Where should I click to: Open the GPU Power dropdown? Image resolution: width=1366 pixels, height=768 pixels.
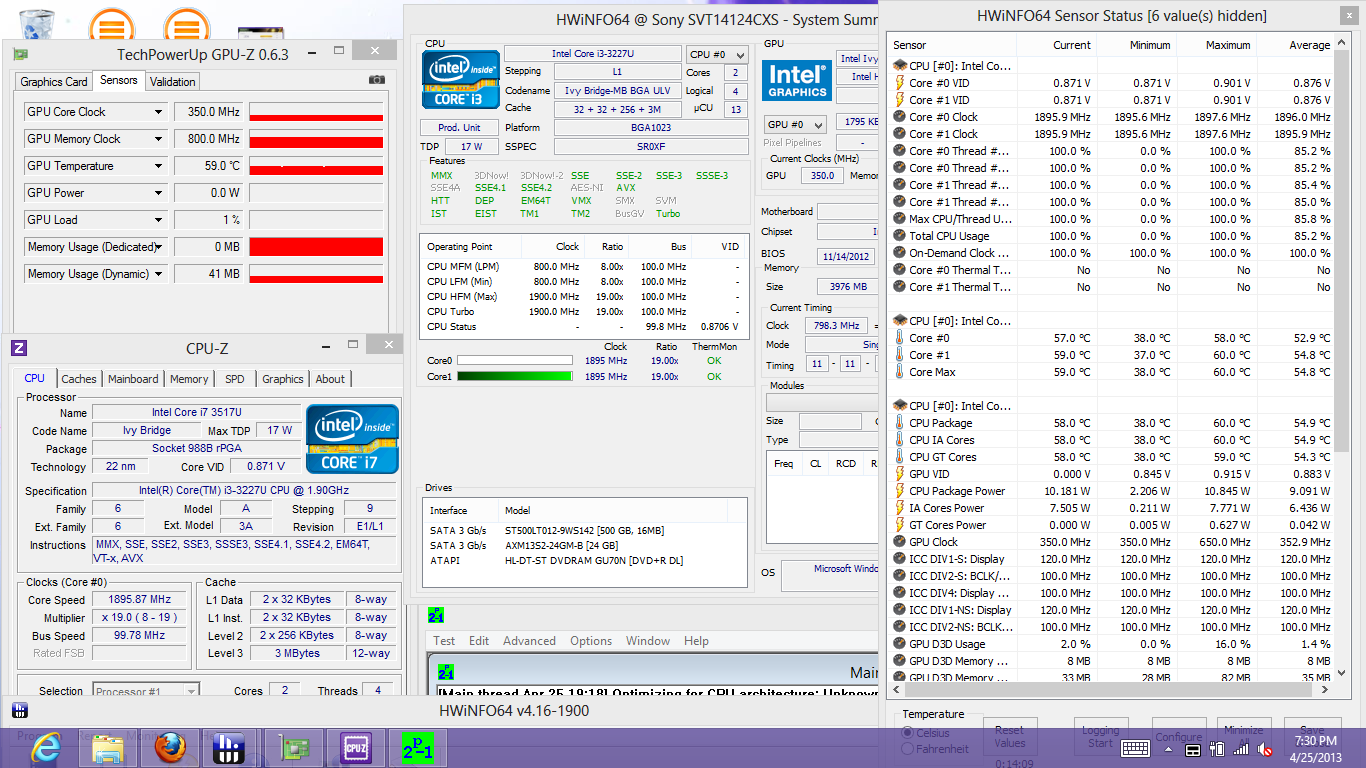[158, 193]
